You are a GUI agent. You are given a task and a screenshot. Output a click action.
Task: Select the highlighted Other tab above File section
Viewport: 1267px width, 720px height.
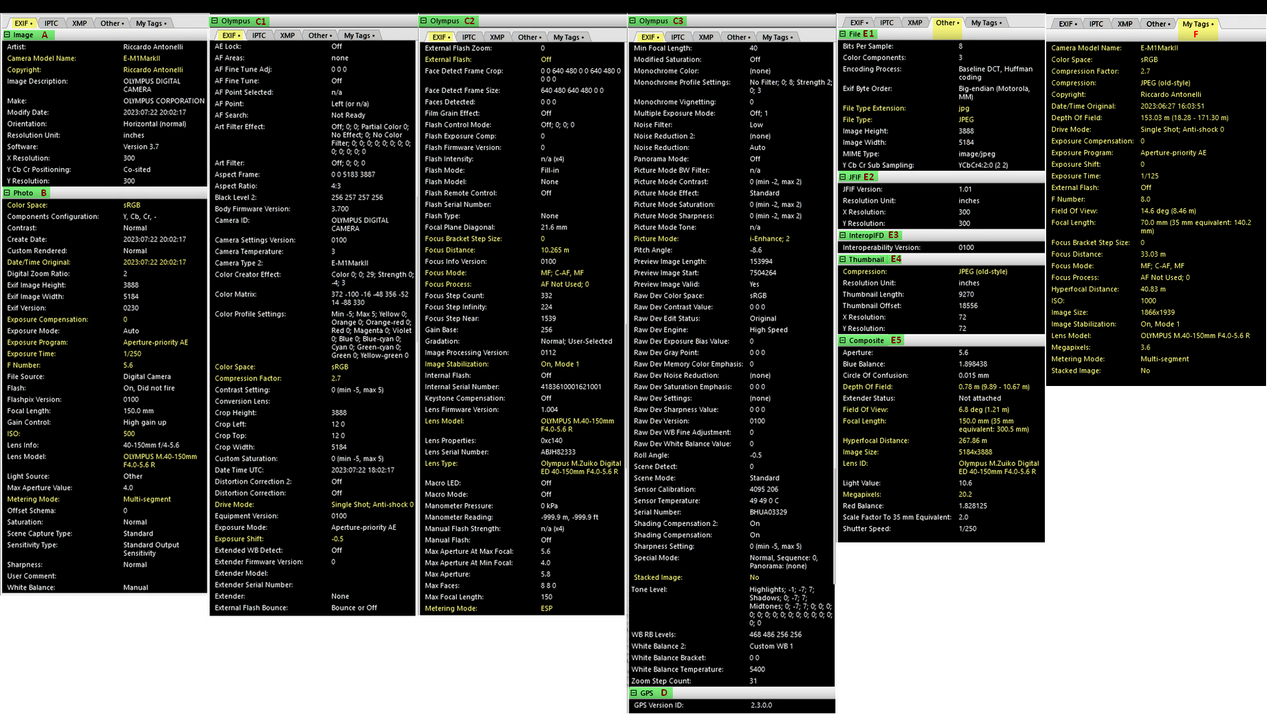947,22
